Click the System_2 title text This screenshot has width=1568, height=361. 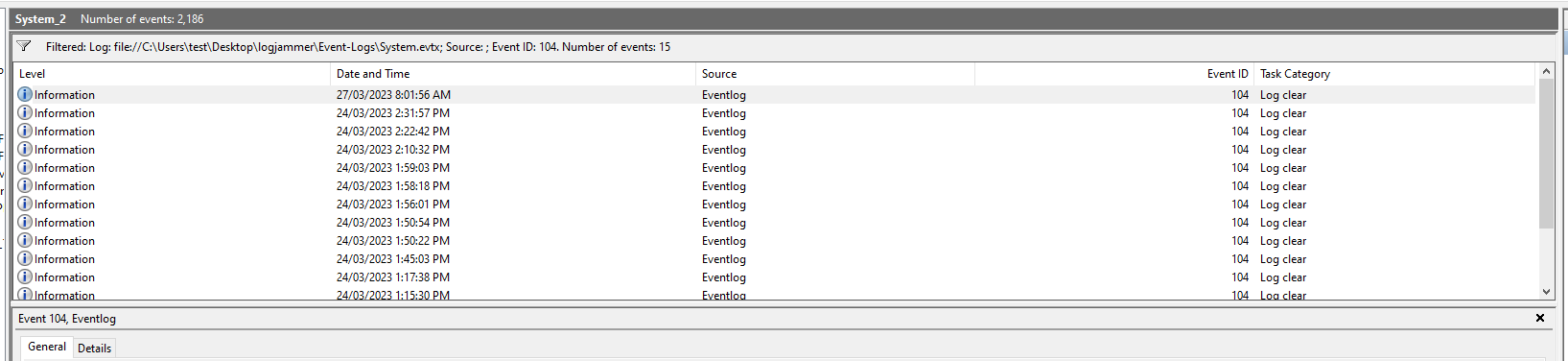[40, 19]
